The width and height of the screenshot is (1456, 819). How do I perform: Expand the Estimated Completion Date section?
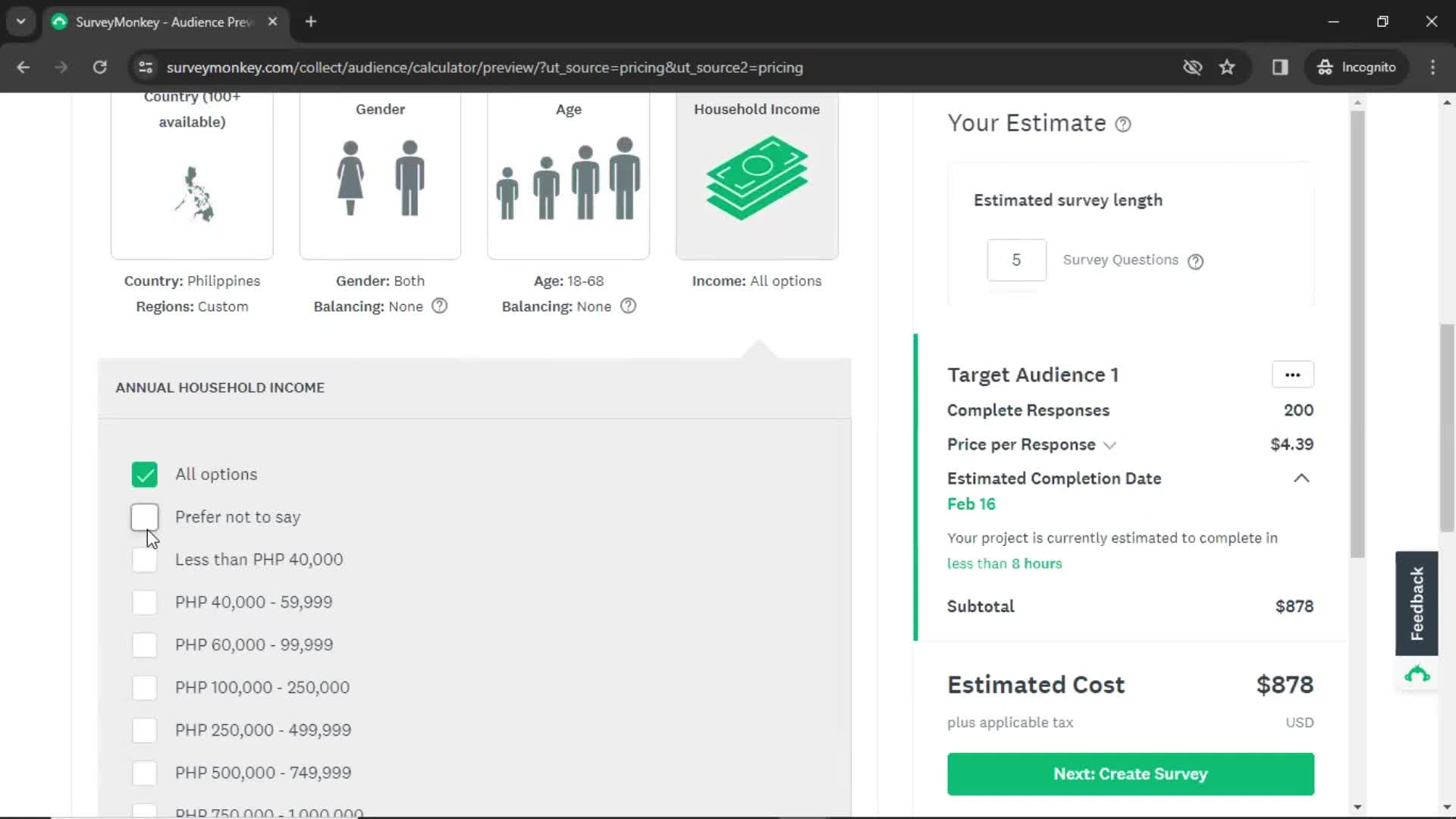(x=1300, y=478)
